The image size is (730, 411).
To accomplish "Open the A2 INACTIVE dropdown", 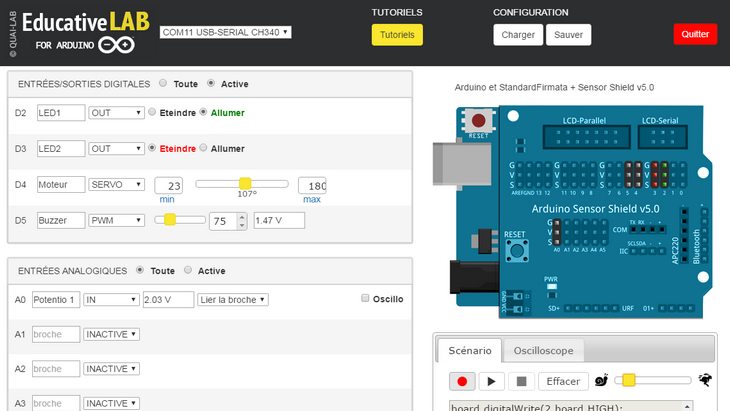I will 111,369.
